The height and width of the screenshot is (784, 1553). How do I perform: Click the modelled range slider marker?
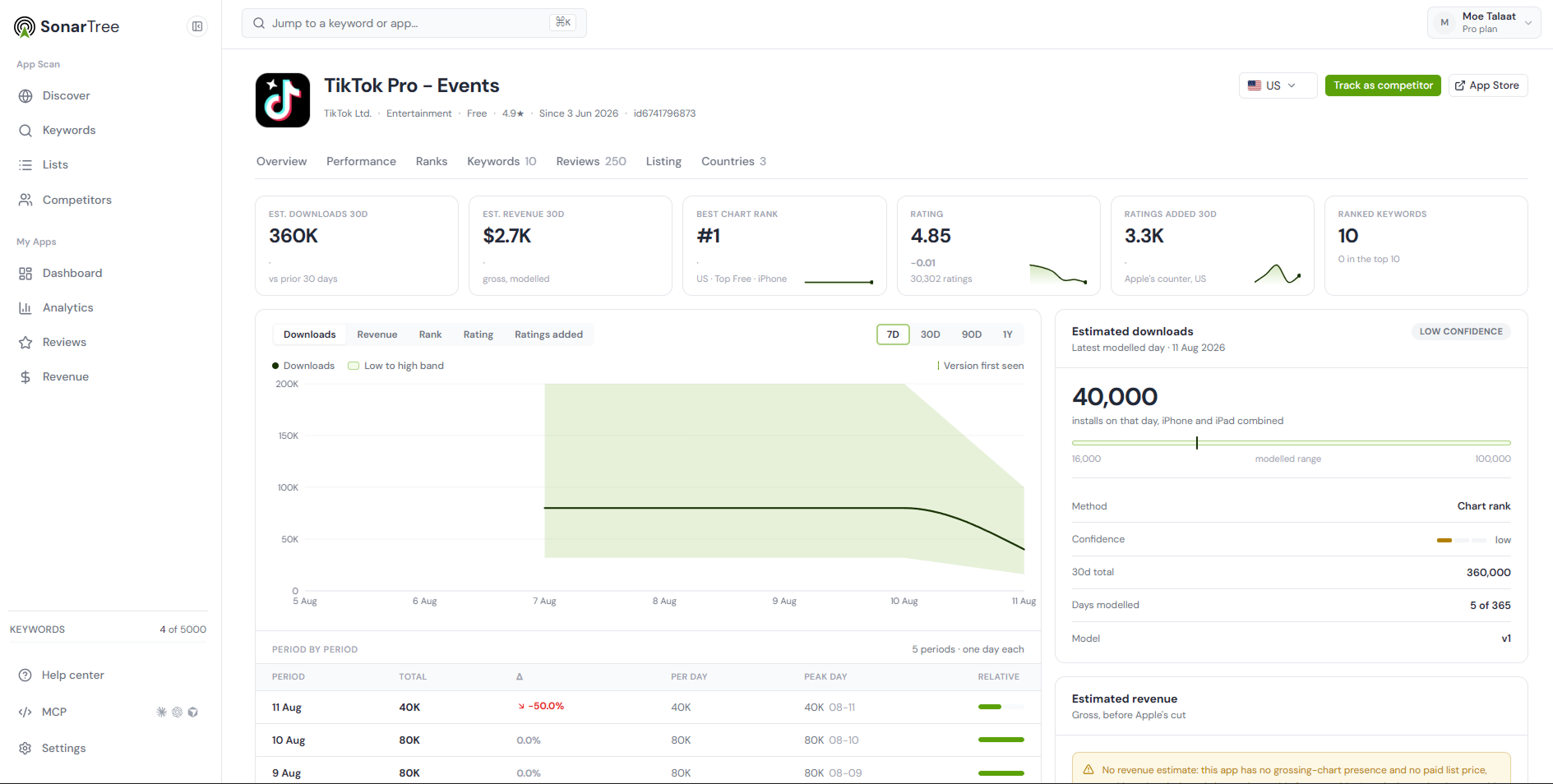pos(1197,443)
